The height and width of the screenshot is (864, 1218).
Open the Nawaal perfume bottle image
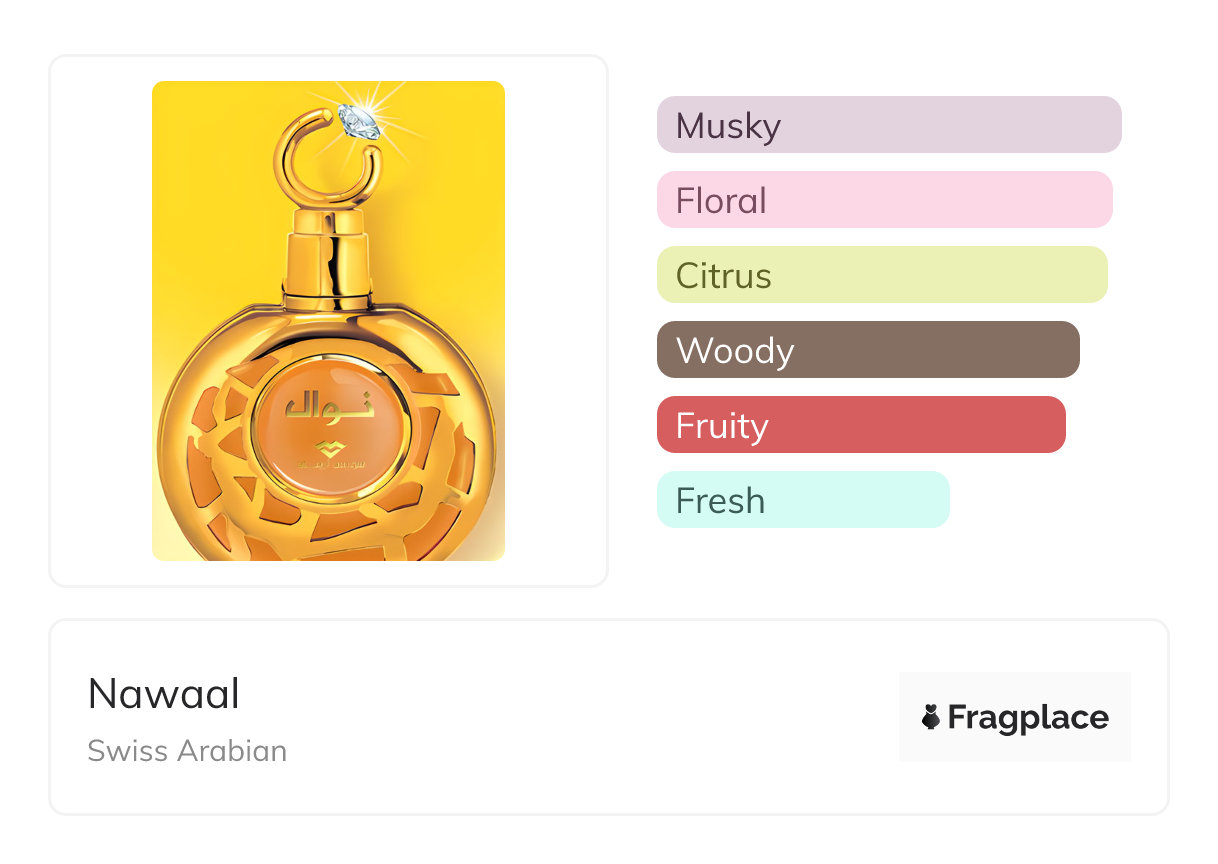[x=328, y=320]
